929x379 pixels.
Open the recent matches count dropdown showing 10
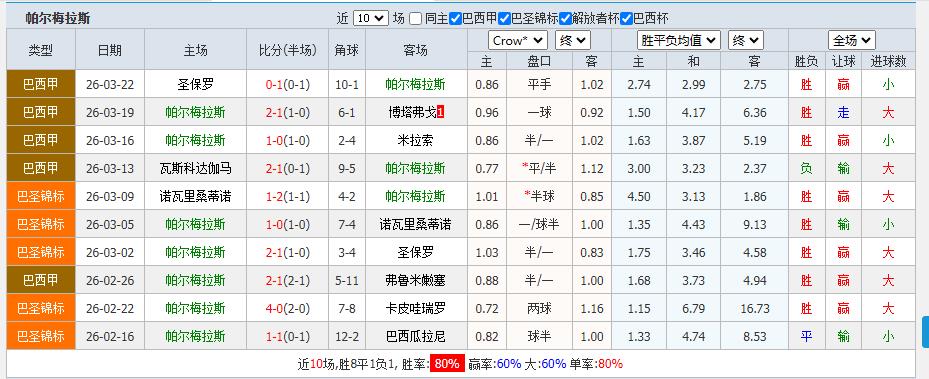370,18
